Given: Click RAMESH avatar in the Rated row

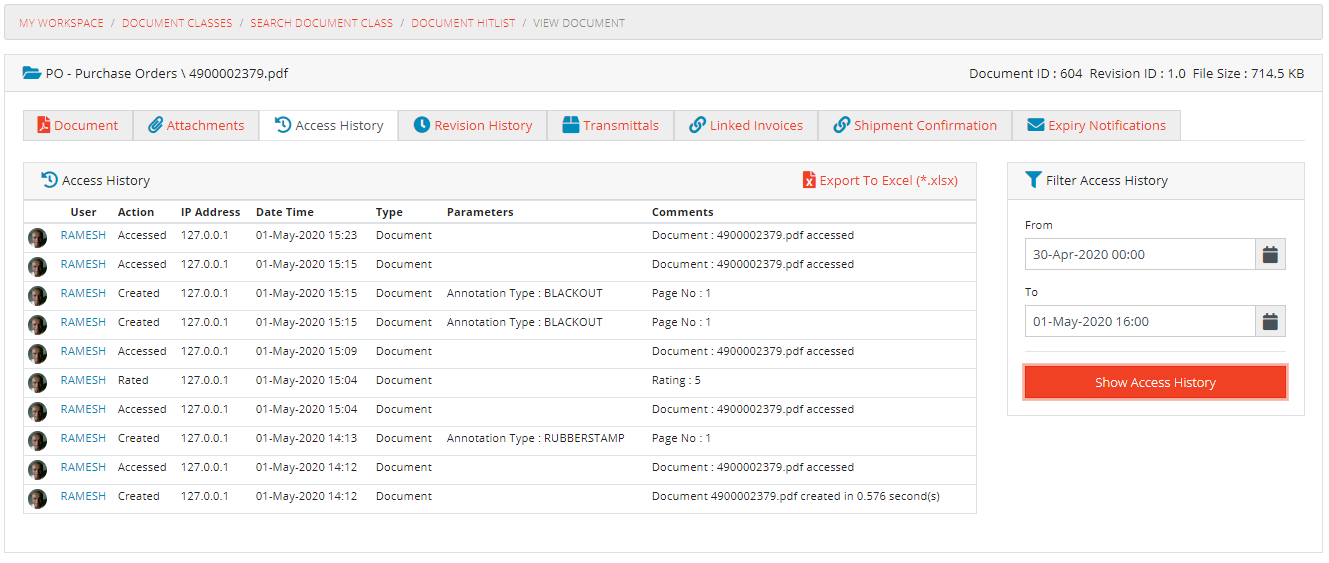Looking at the screenshot, I should (38, 382).
